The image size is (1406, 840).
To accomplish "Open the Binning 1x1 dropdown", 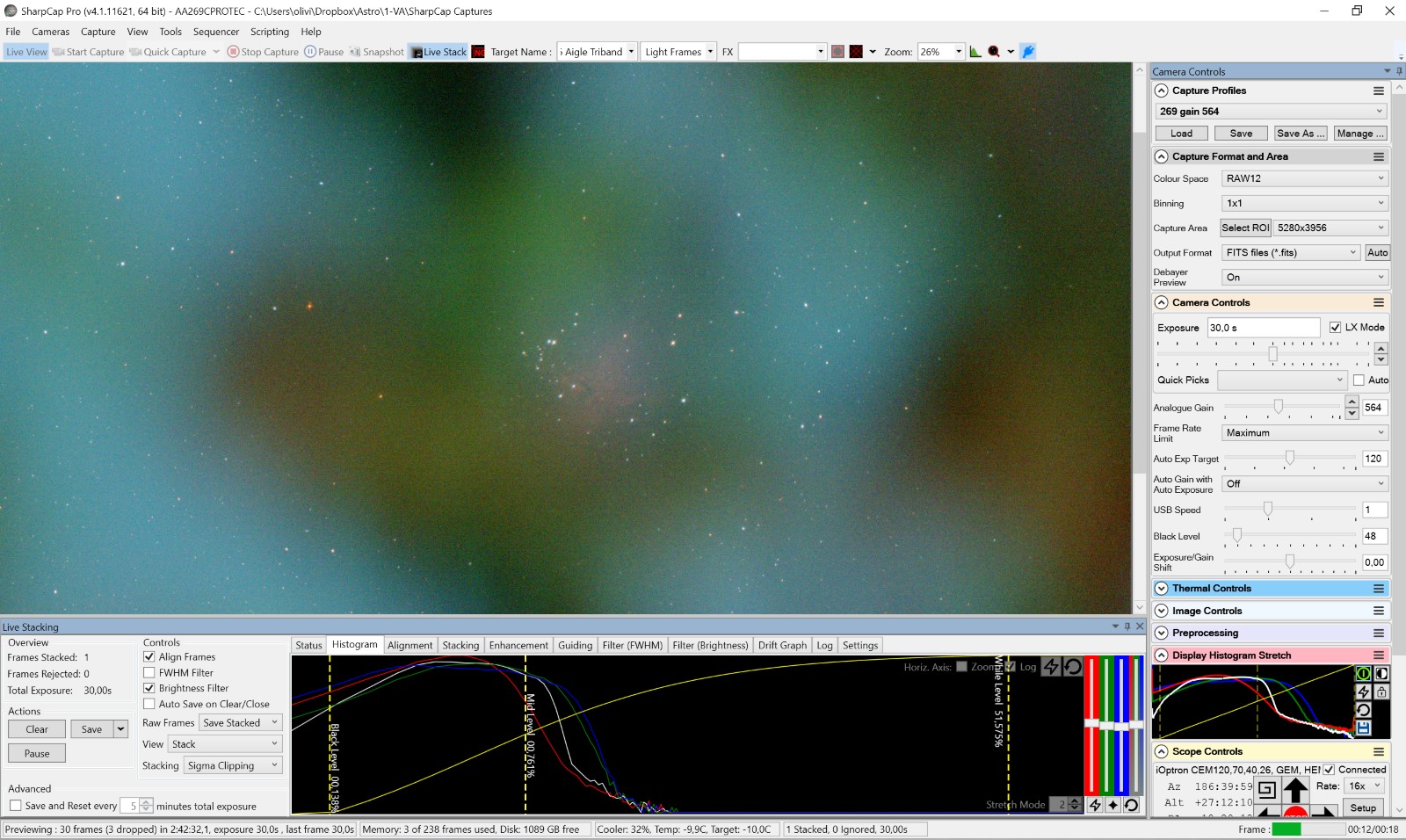I will tap(1304, 203).
